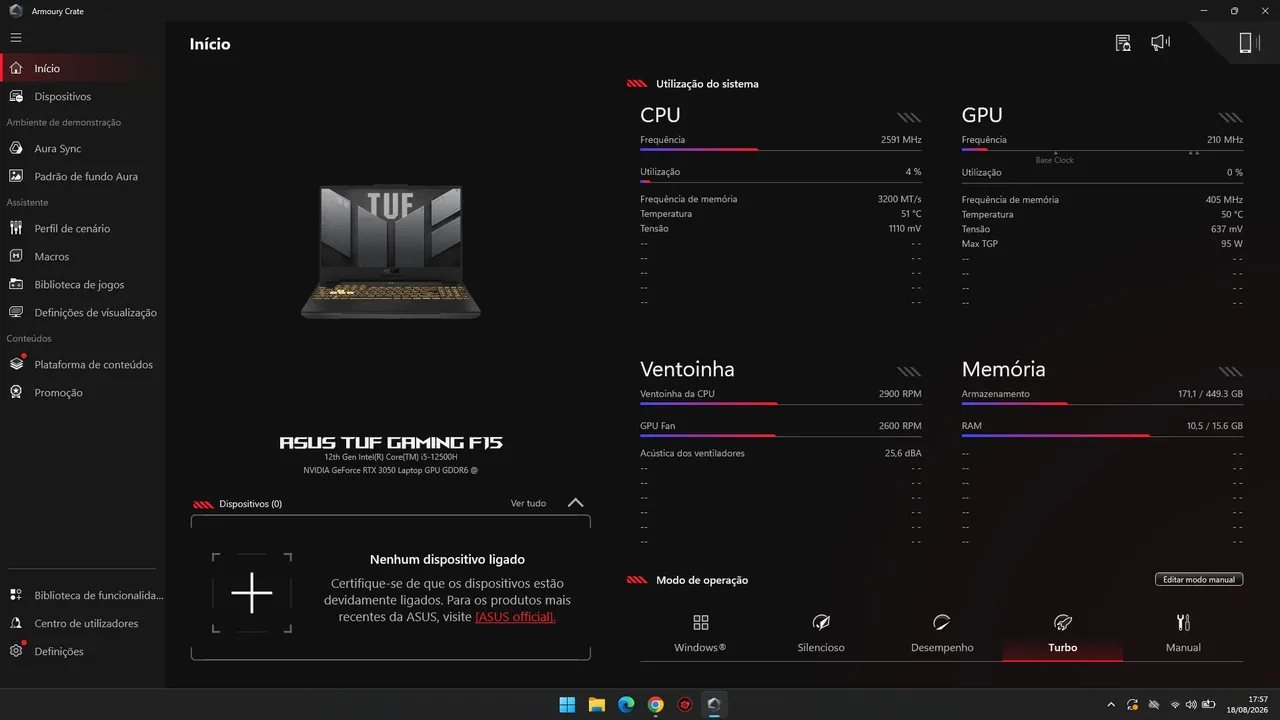Open the Dispositivos sidebar icon
The width and height of the screenshot is (1280, 720).
click(16, 96)
